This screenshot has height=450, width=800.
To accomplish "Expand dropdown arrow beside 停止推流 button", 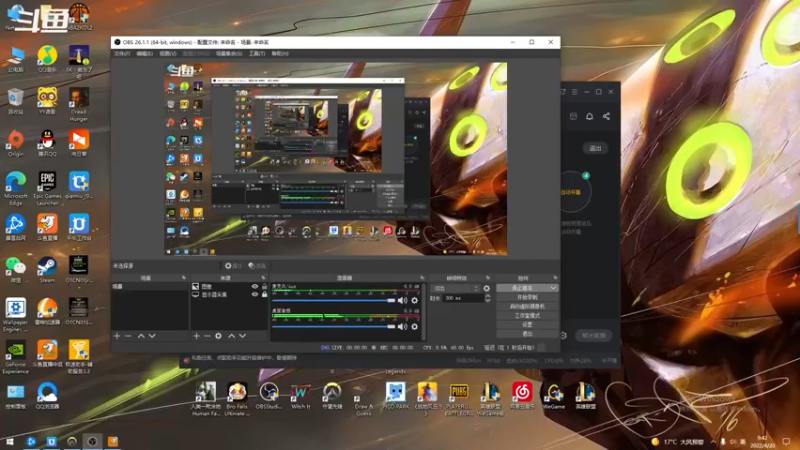I will pos(553,288).
